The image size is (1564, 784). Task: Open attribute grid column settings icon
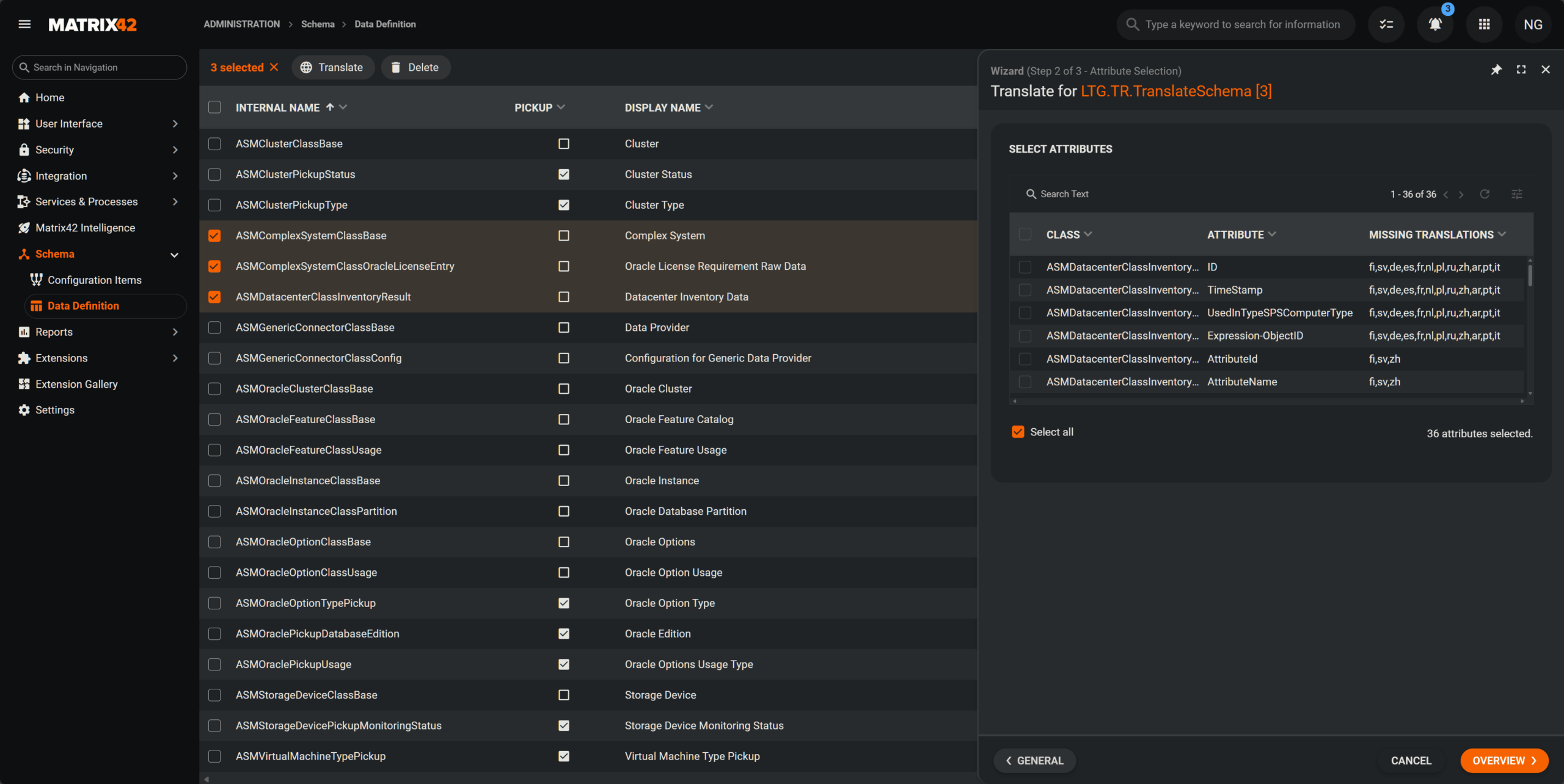(1517, 194)
